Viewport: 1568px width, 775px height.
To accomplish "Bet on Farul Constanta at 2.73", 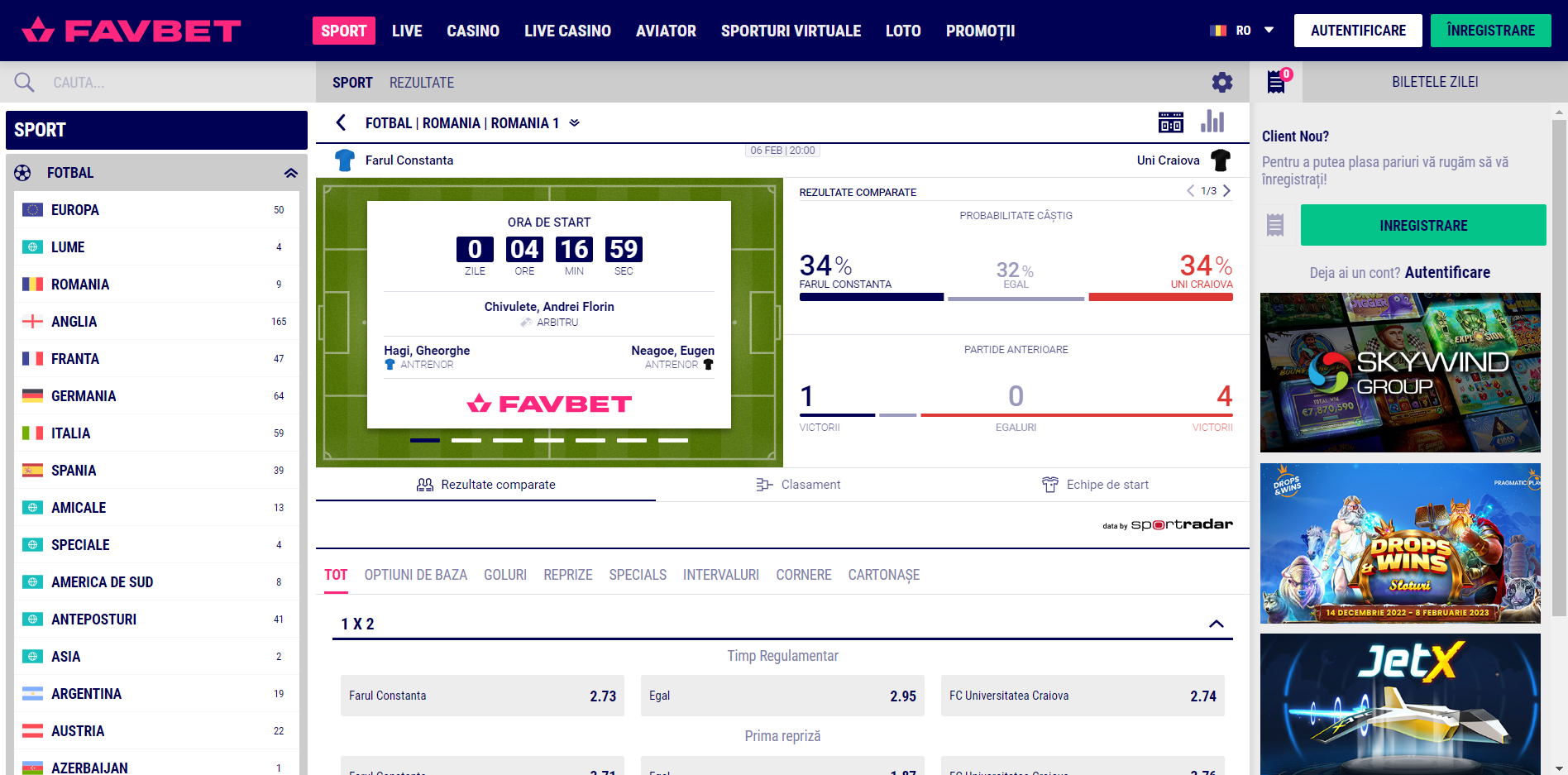I will [x=482, y=696].
